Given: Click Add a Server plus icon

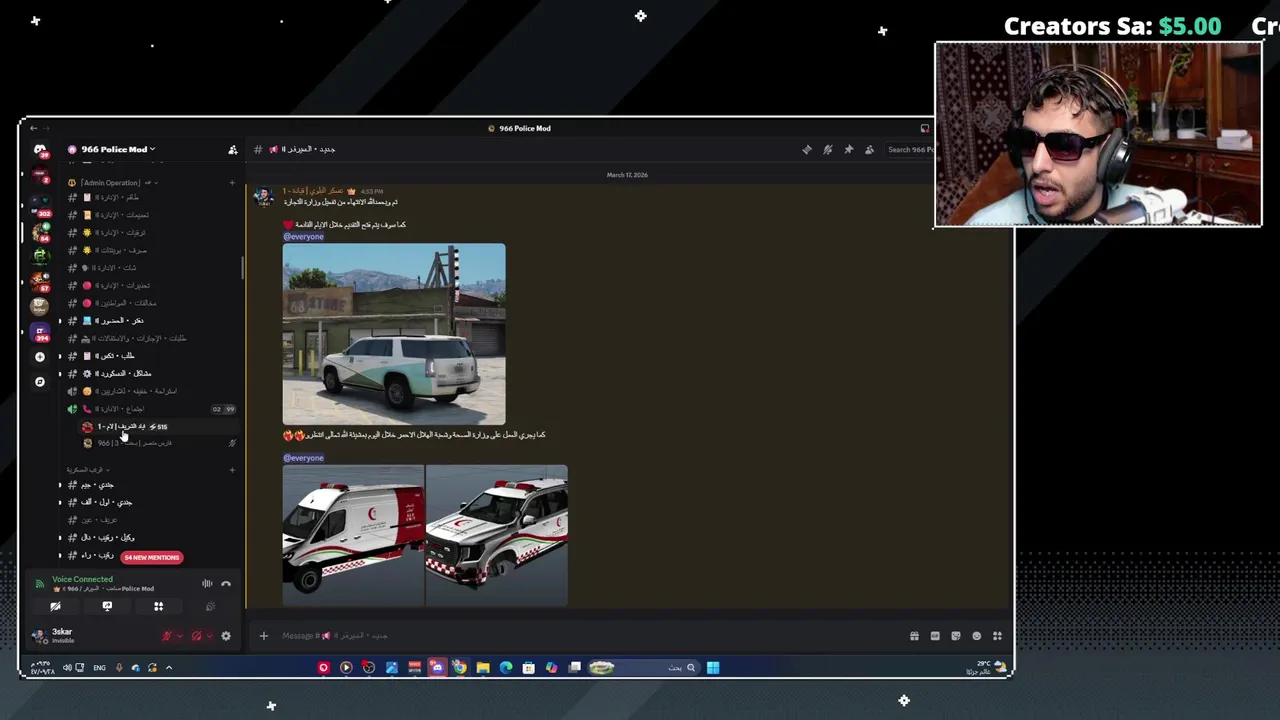Looking at the screenshot, I should point(40,357).
